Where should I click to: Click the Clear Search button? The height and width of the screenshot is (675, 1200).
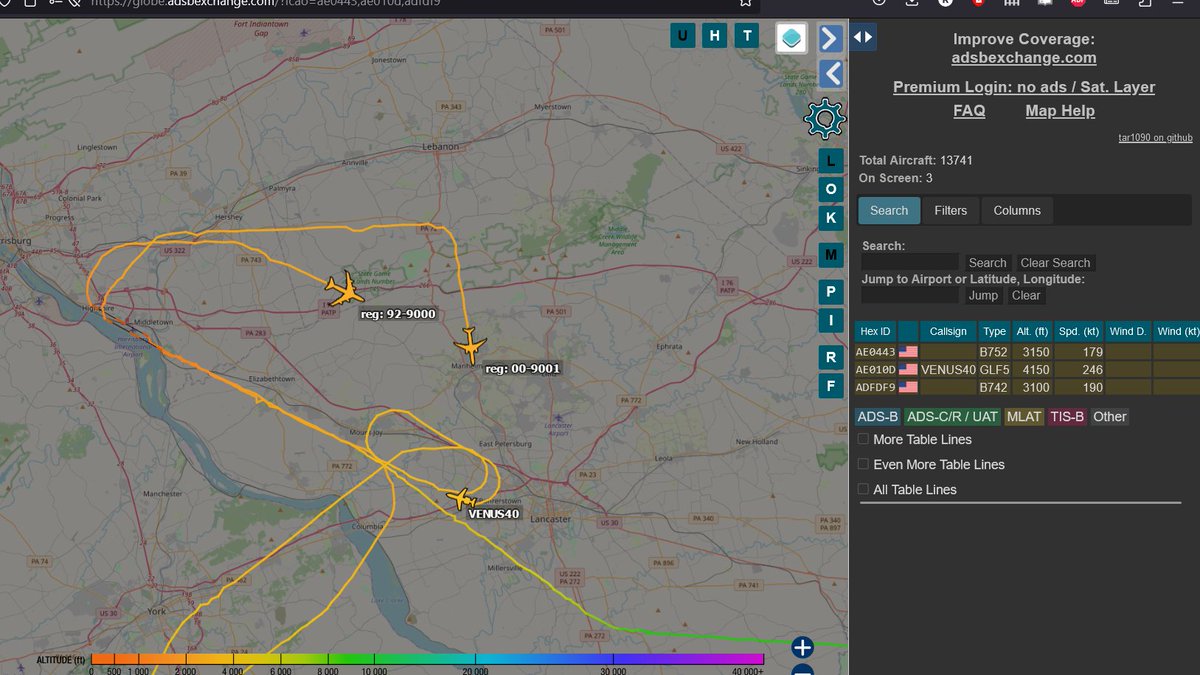[1055, 263]
